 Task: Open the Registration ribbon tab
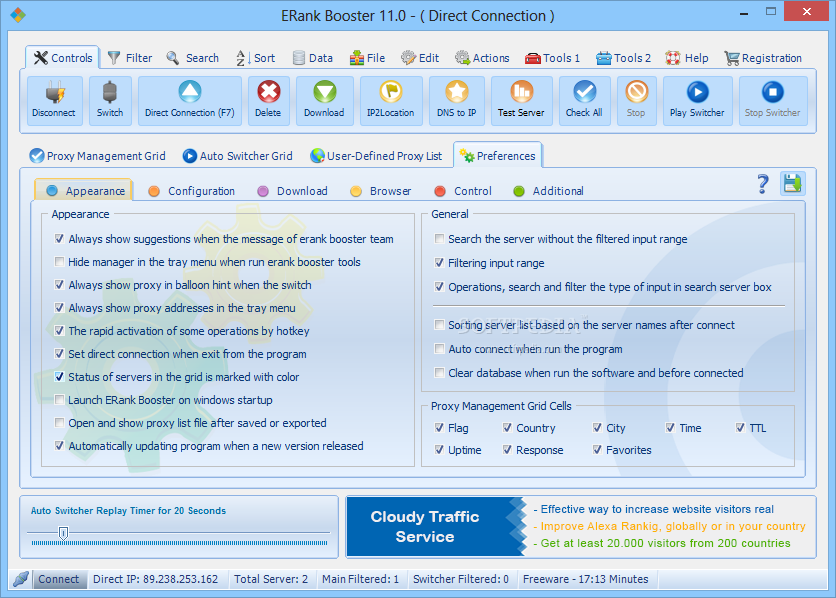[x=763, y=58]
